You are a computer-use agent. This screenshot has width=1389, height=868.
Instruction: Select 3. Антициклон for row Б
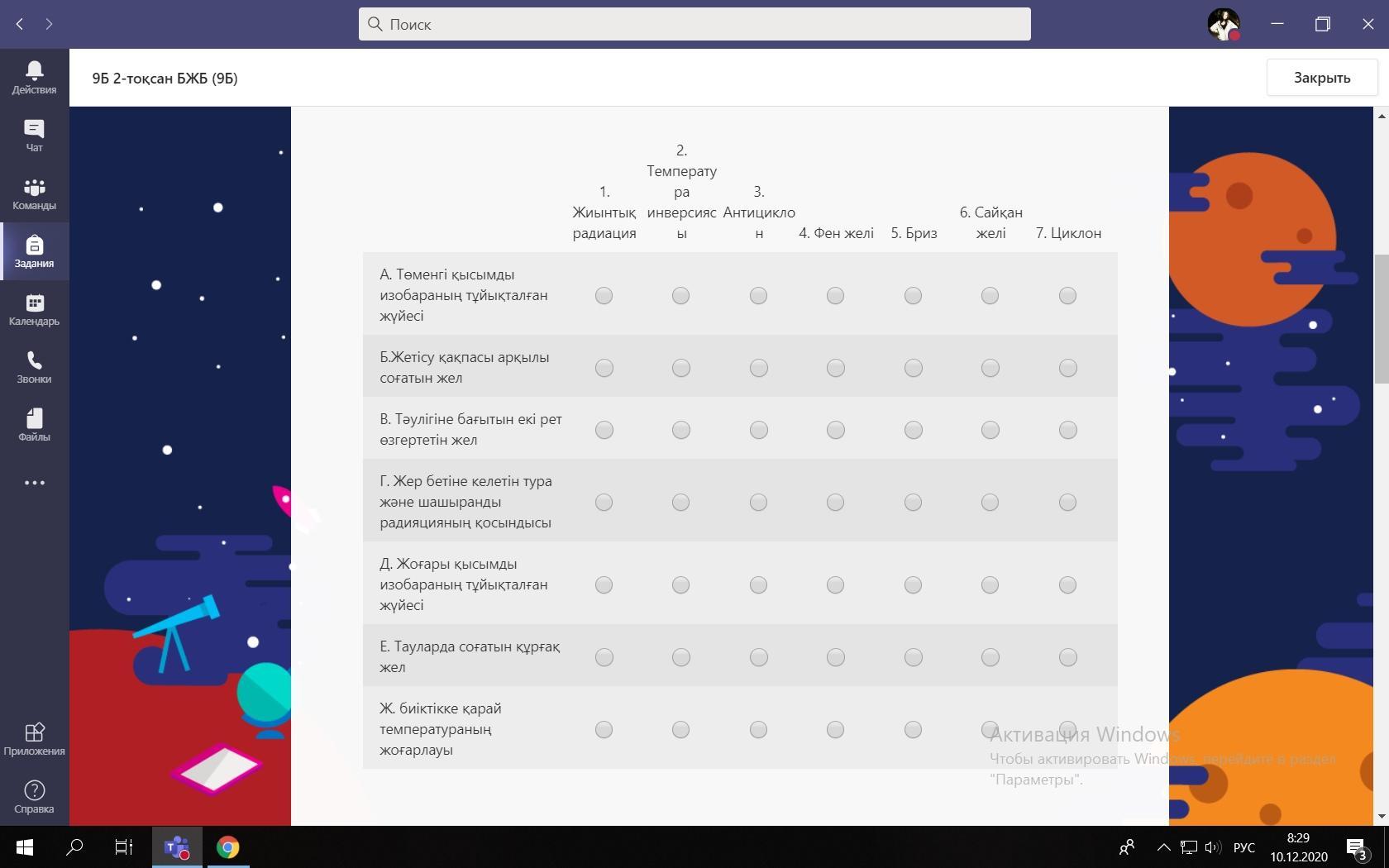pos(758,368)
